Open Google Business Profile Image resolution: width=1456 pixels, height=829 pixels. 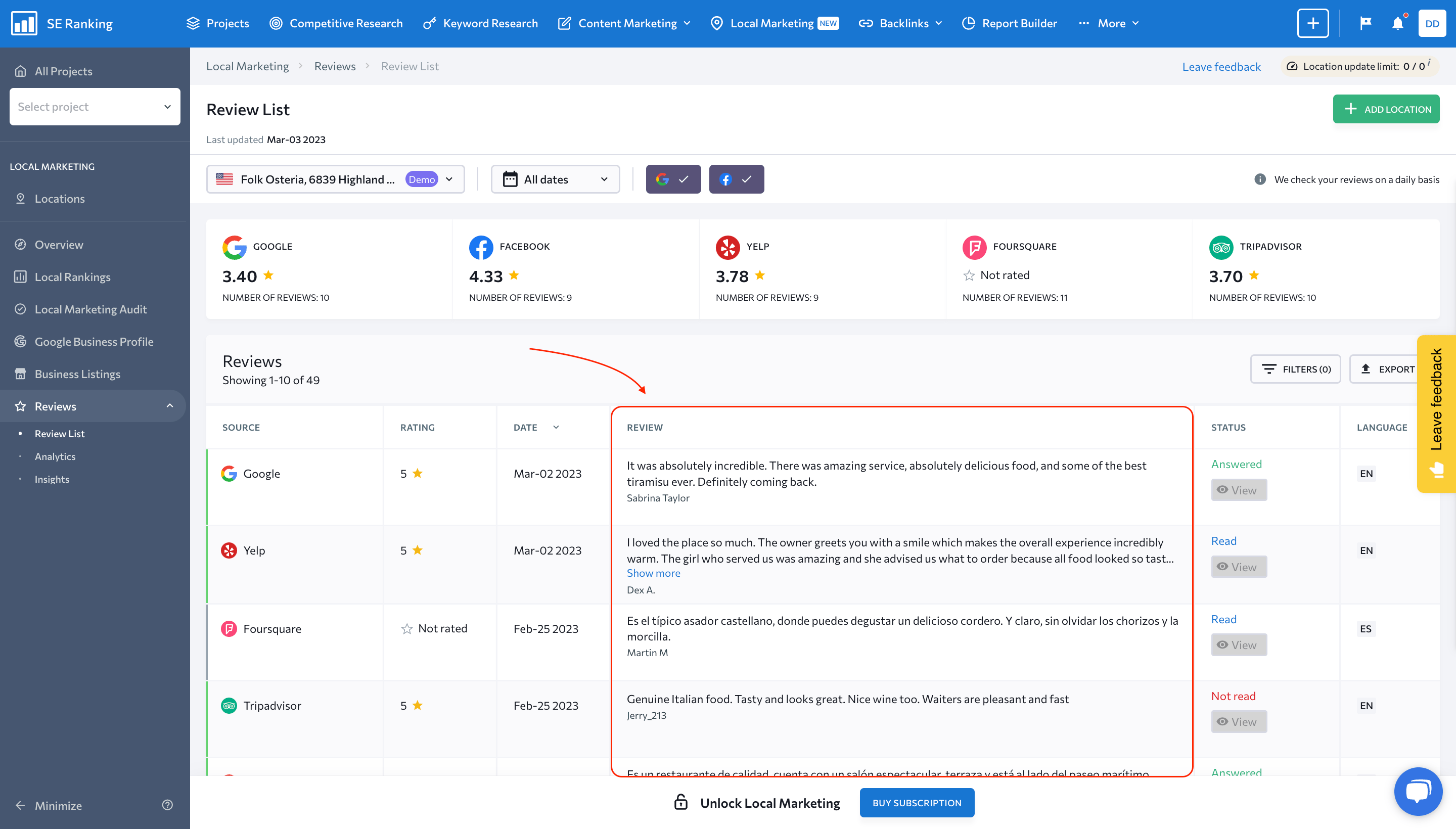(94, 342)
